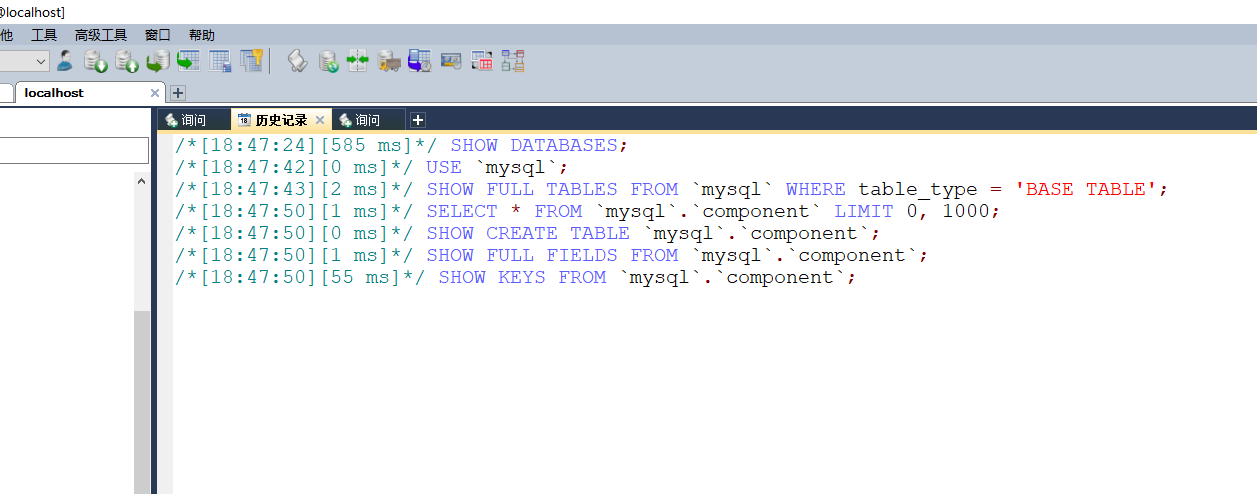Click the SELECT * FROM `mysql`.`component` line
Viewport: 1257px width, 494px height.
point(588,211)
